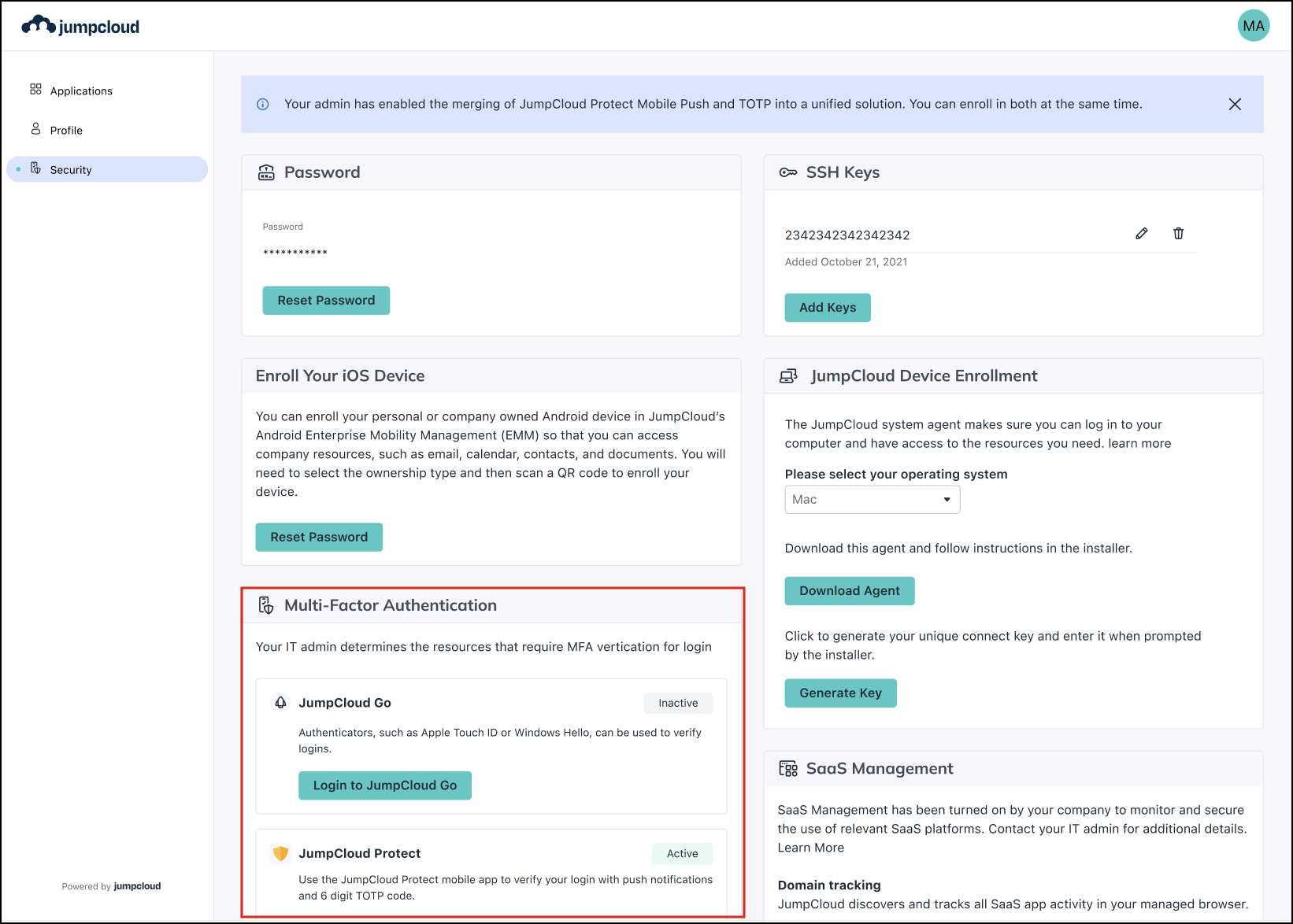Dismiss the Protect Mobile Push notification banner
Image resolution: width=1293 pixels, height=924 pixels.
click(1235, 104)
